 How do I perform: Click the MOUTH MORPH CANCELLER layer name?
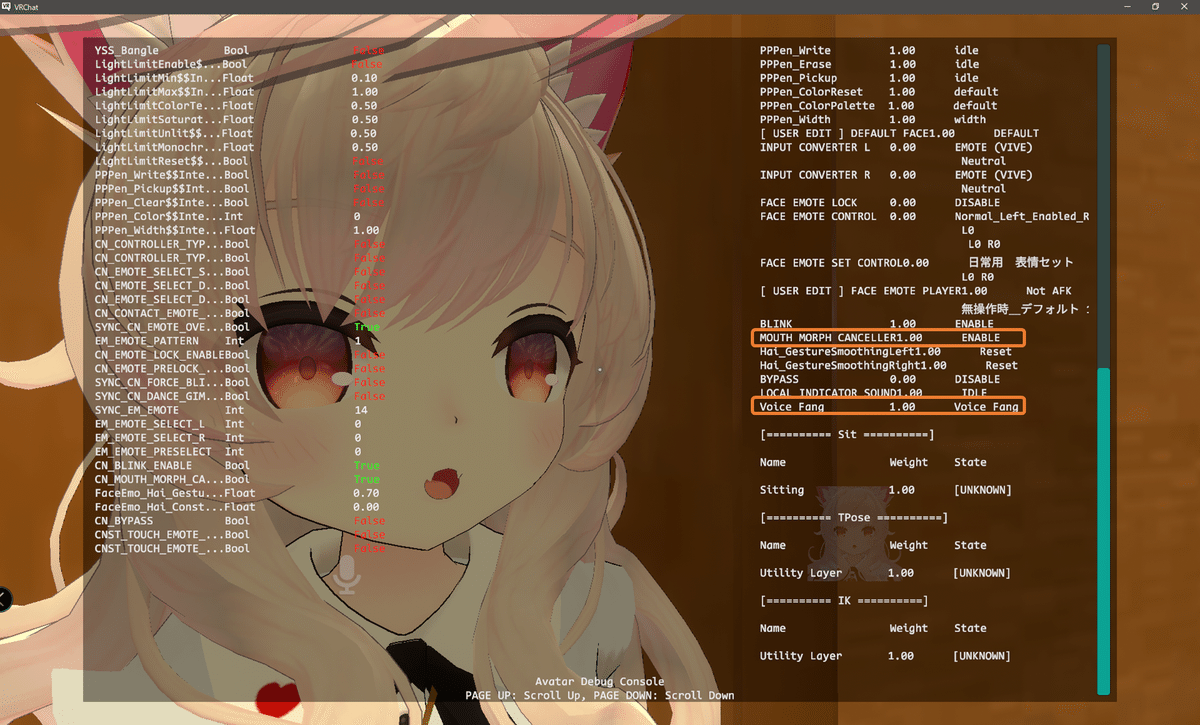coord(829,338)
